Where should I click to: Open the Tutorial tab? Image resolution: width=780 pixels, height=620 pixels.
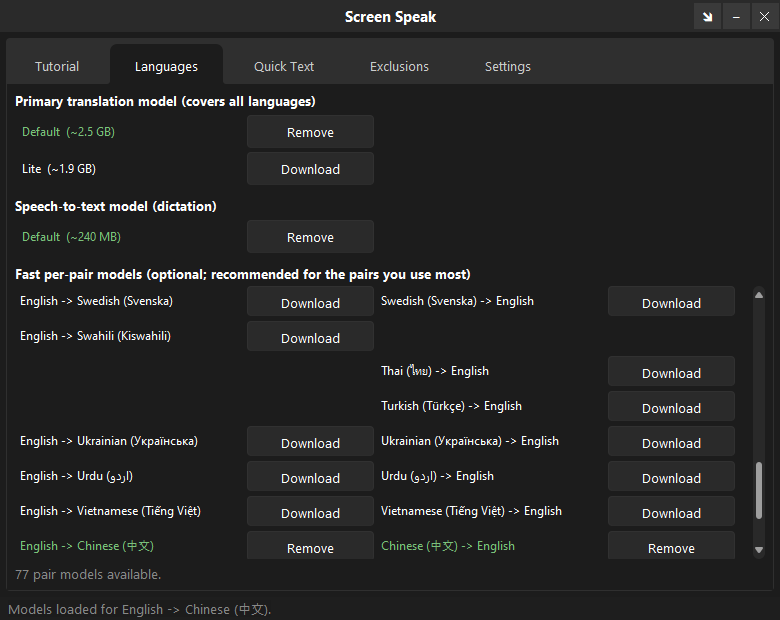click(57, 66)
